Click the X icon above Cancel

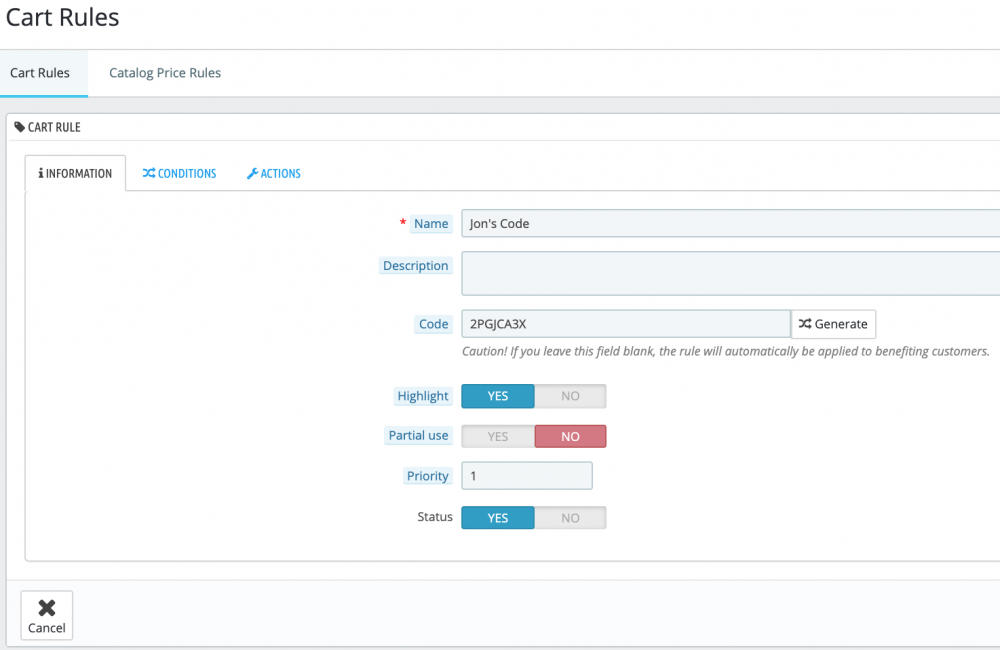[47, 608]
